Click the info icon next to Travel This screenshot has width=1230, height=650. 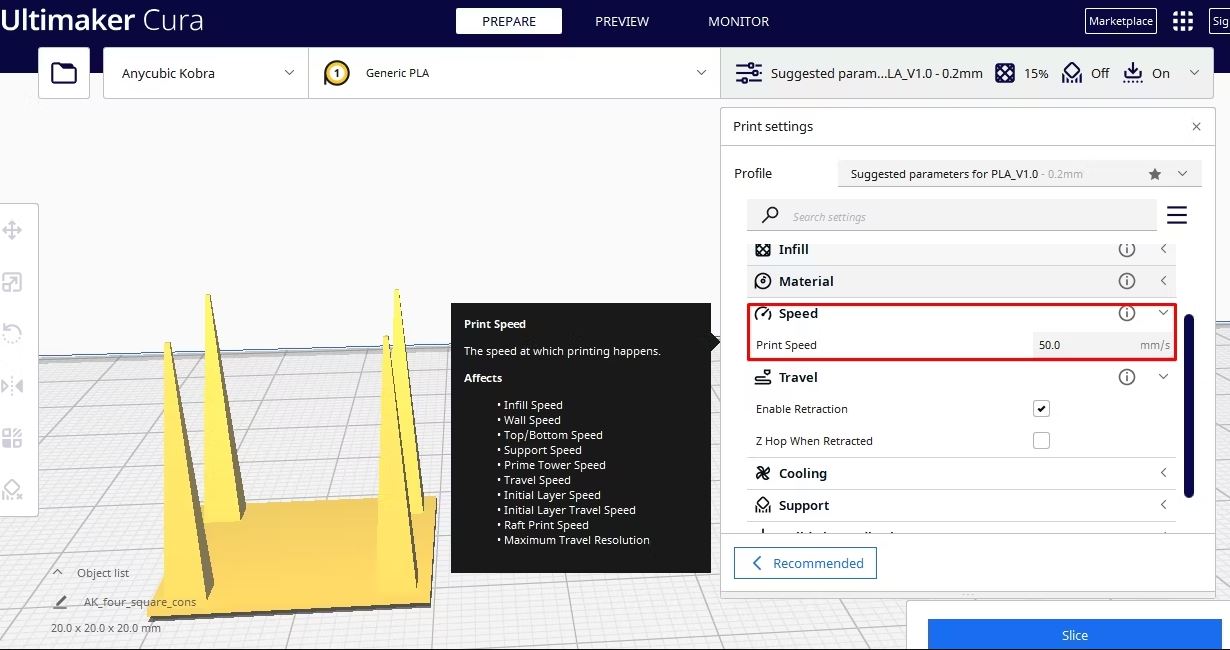(1127, 377)
